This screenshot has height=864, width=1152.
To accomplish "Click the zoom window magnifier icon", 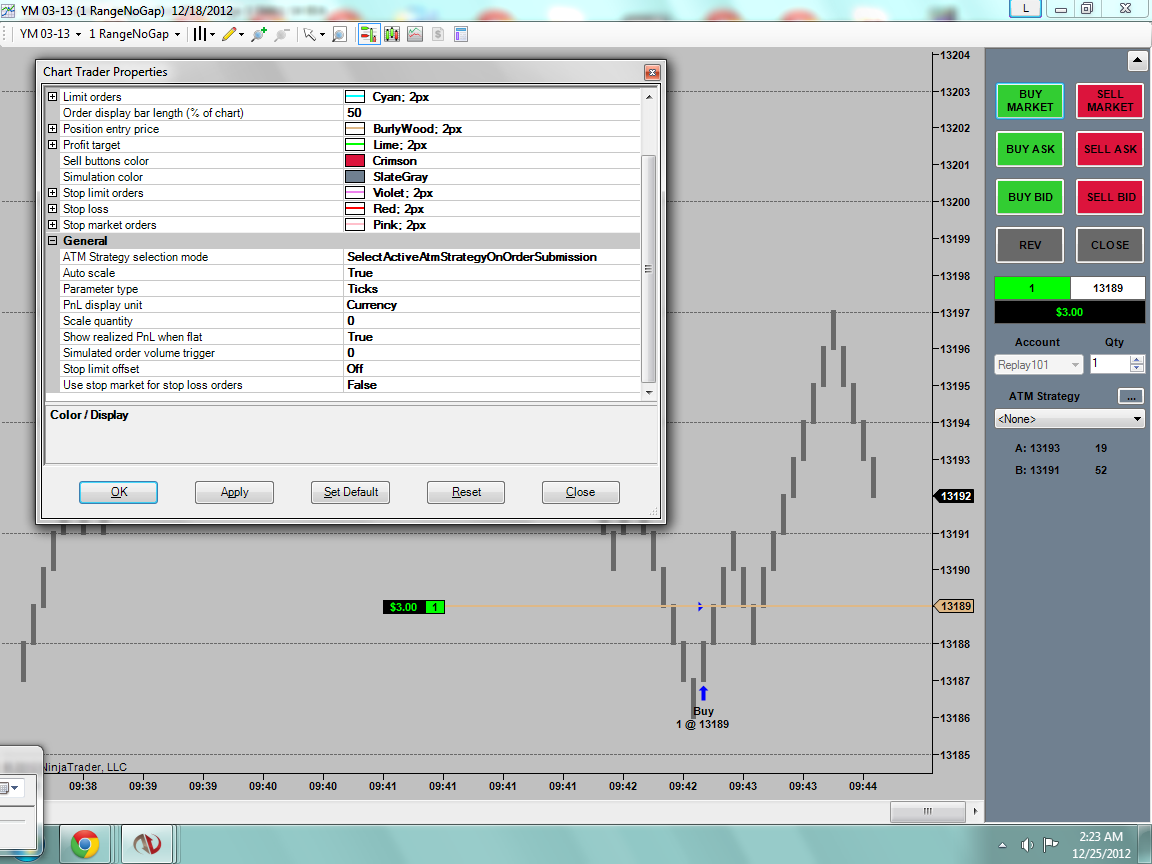I will click(339, 34).
